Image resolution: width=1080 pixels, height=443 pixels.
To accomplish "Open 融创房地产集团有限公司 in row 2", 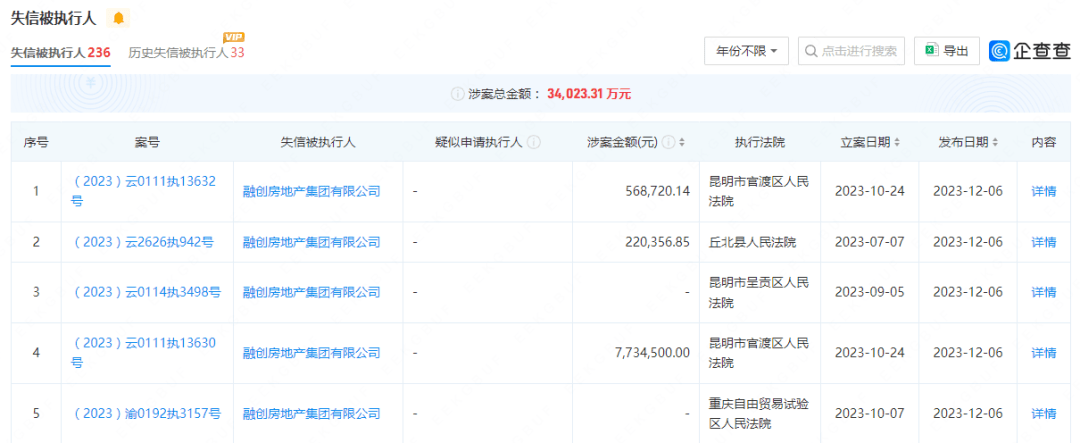I will (312, 242).
